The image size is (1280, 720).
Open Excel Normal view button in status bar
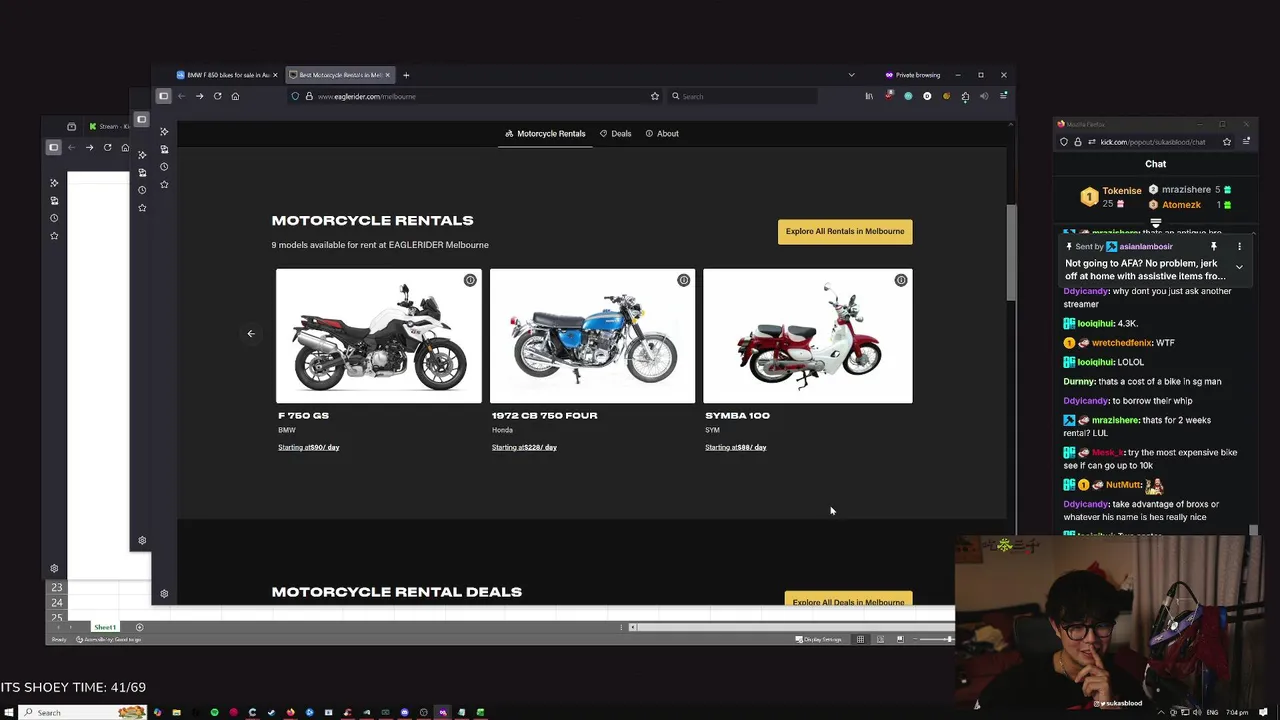pos(860,639)
